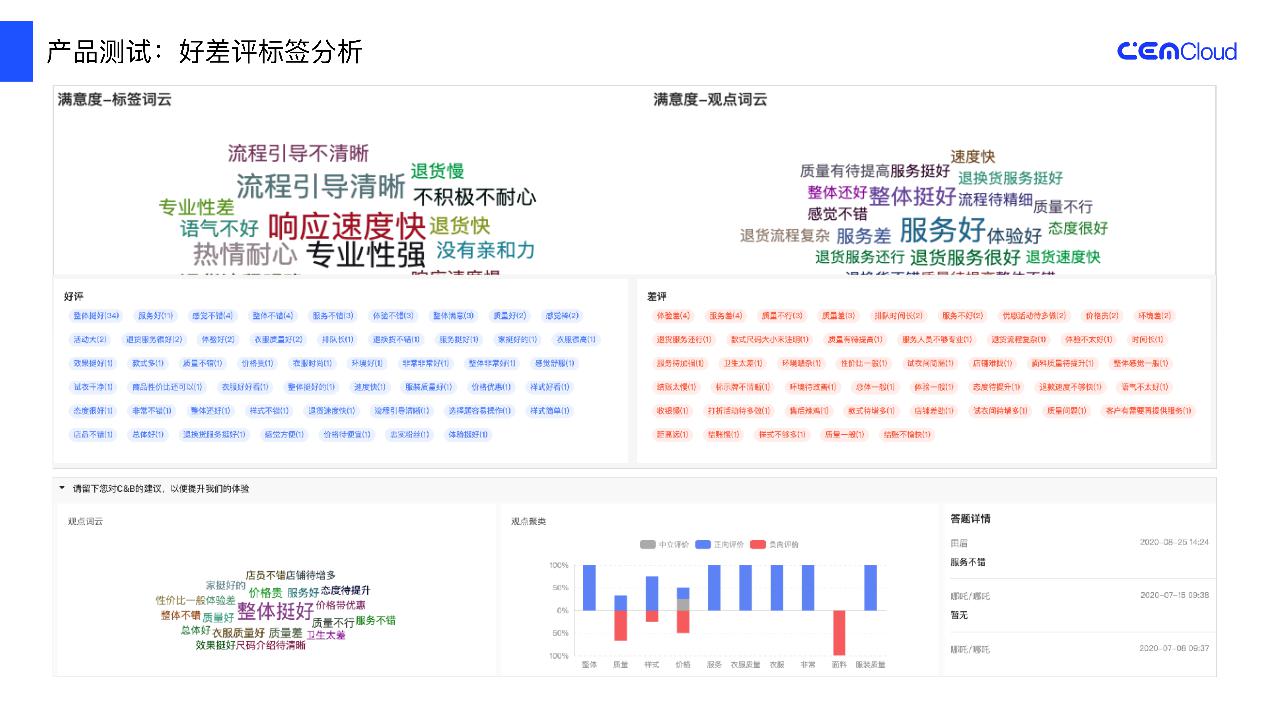Screen dimensions: 1269x714
Task: Click 流程引导清晰 in the tag word cloud
Action: click(x=320, y=186)
